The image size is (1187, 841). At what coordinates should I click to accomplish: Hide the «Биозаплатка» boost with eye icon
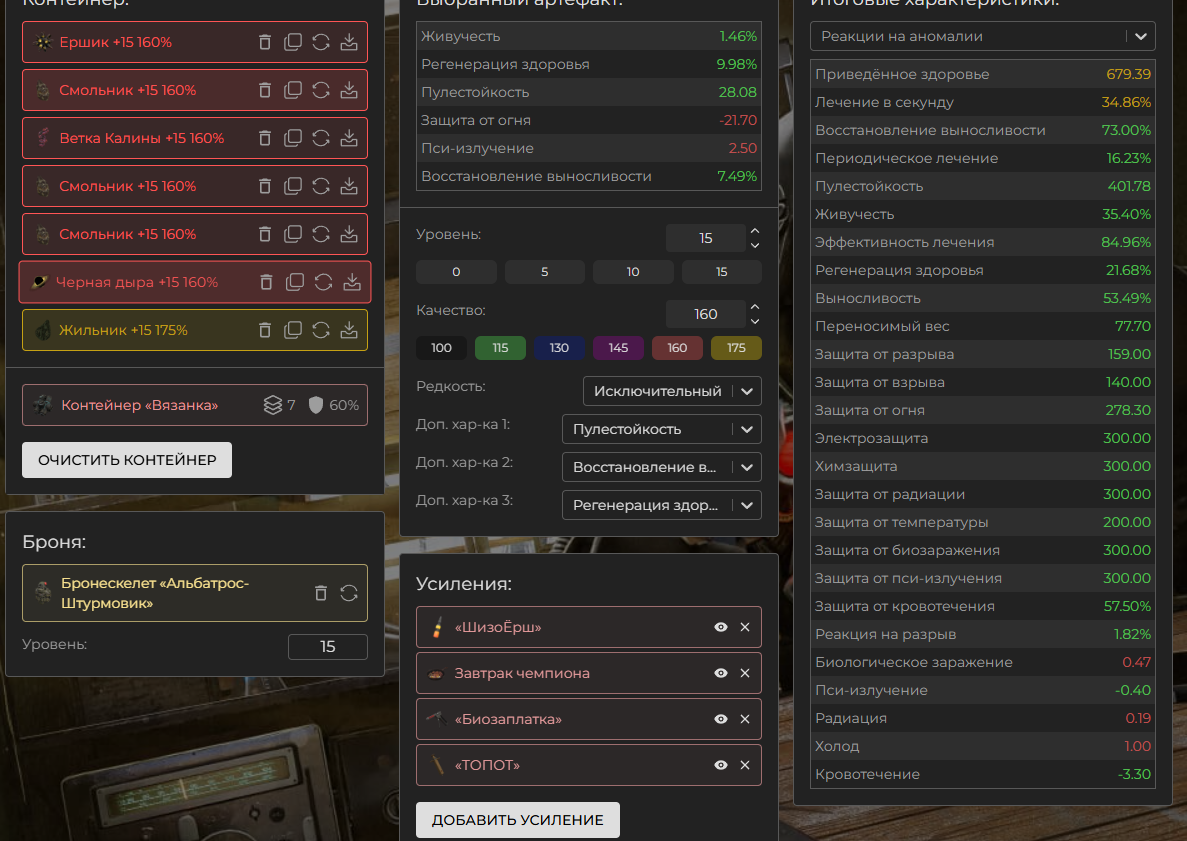coord(720,720)
